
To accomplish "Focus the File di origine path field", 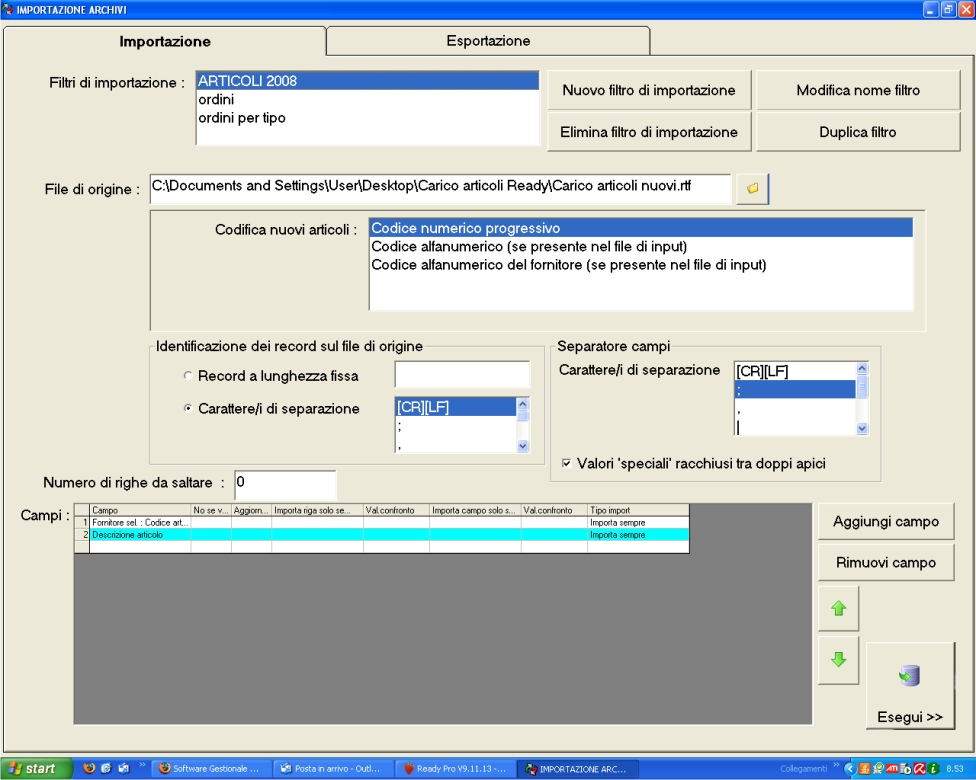I will [x=440, y=189].
